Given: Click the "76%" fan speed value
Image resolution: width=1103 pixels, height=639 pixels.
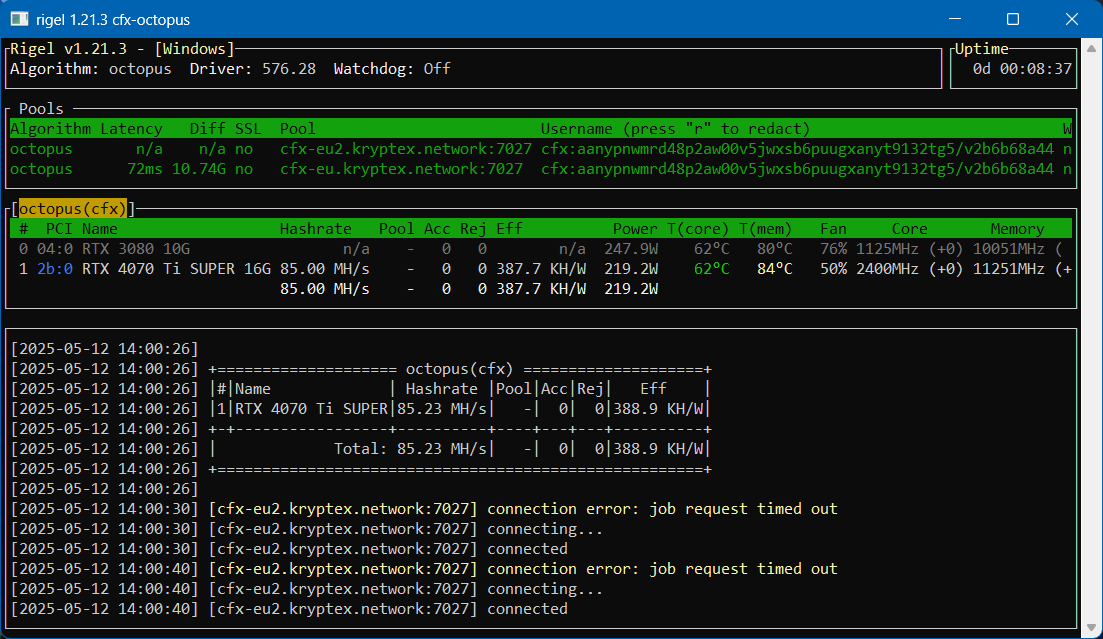Looking at the screenshot, I should click(834, 249).
